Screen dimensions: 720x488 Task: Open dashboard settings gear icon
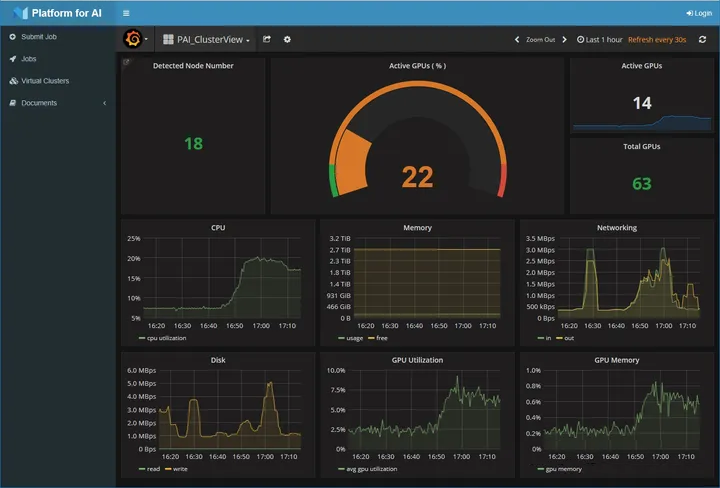287,39
